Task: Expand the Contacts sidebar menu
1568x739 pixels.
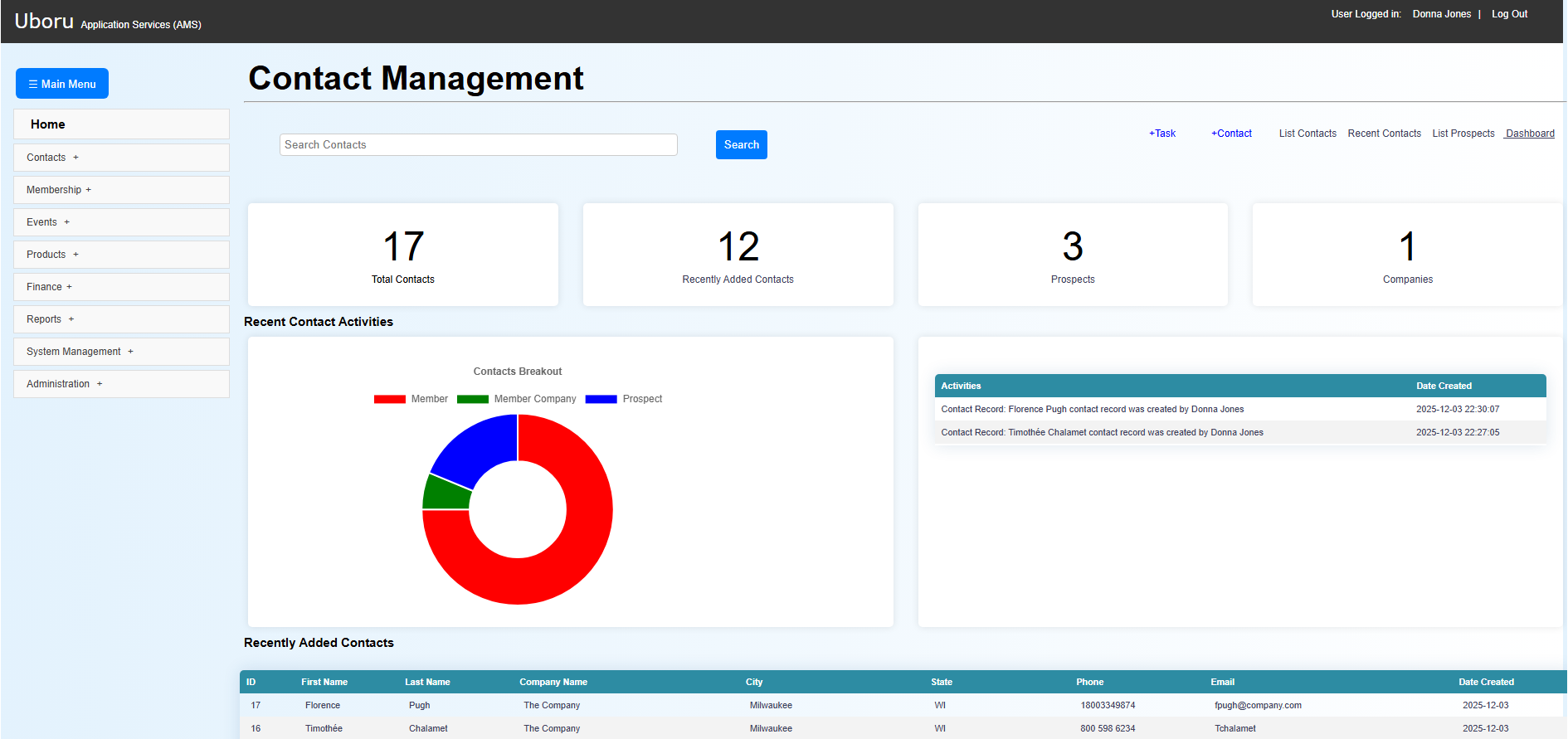Action: point(52,158)
